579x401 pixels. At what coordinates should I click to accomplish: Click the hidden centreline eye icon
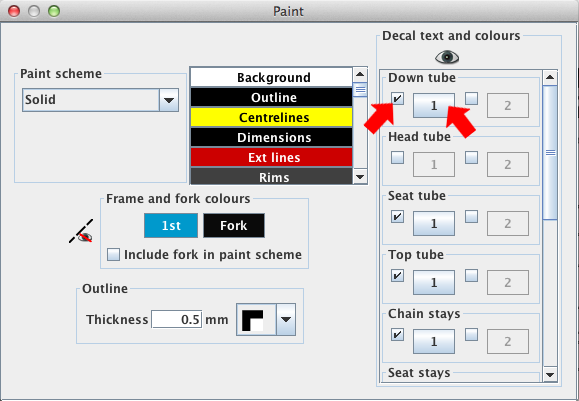[x=81, y=232]
